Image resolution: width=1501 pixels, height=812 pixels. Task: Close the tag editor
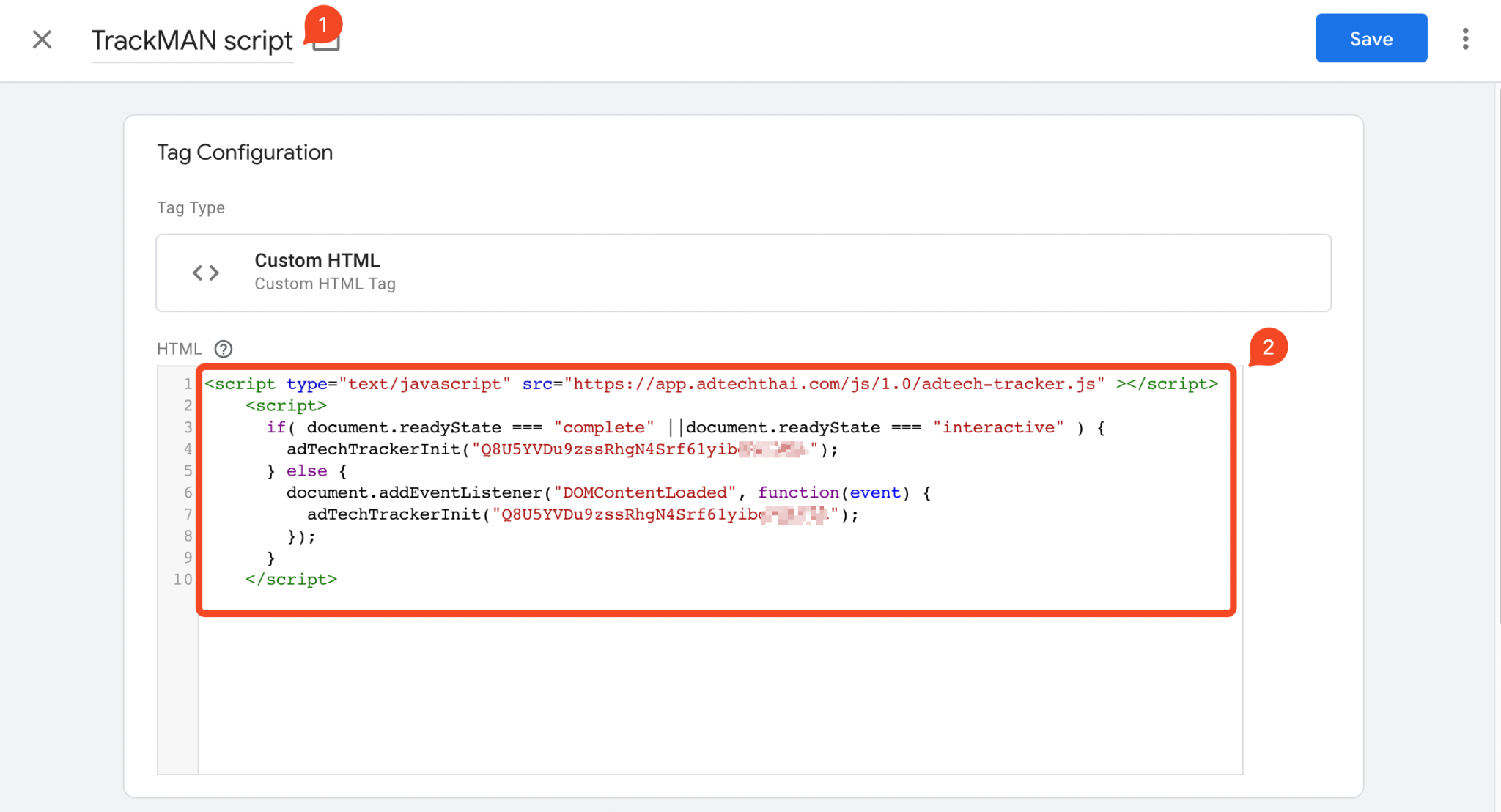pyautogui.click(x=42, y=40)
